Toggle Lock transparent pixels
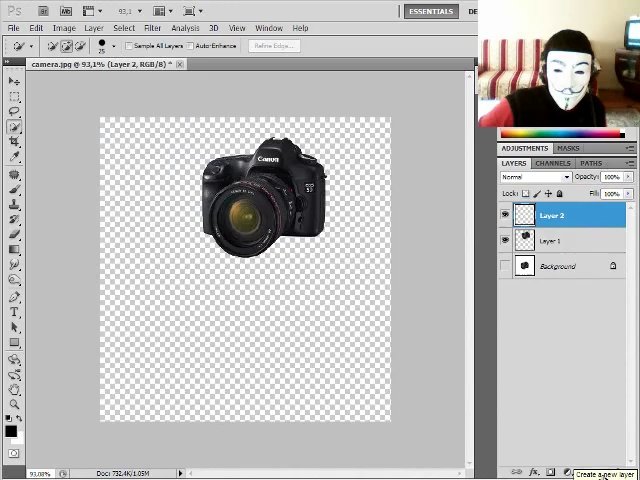Viewport: 640px width, 480px height. coord(526,193)
